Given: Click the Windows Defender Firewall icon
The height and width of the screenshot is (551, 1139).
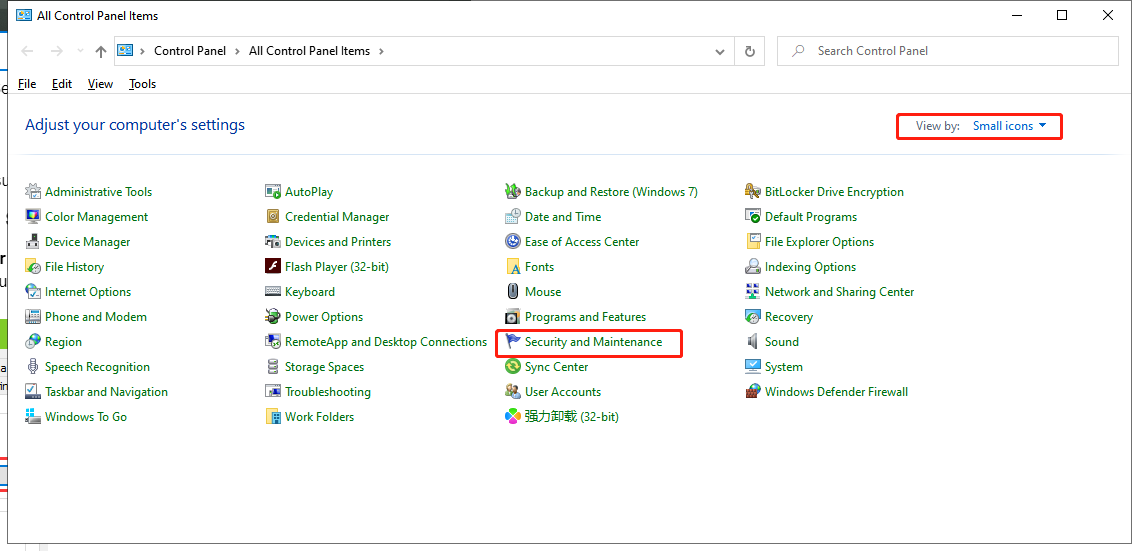Looking at the screenshot, I should pos(753,391).
